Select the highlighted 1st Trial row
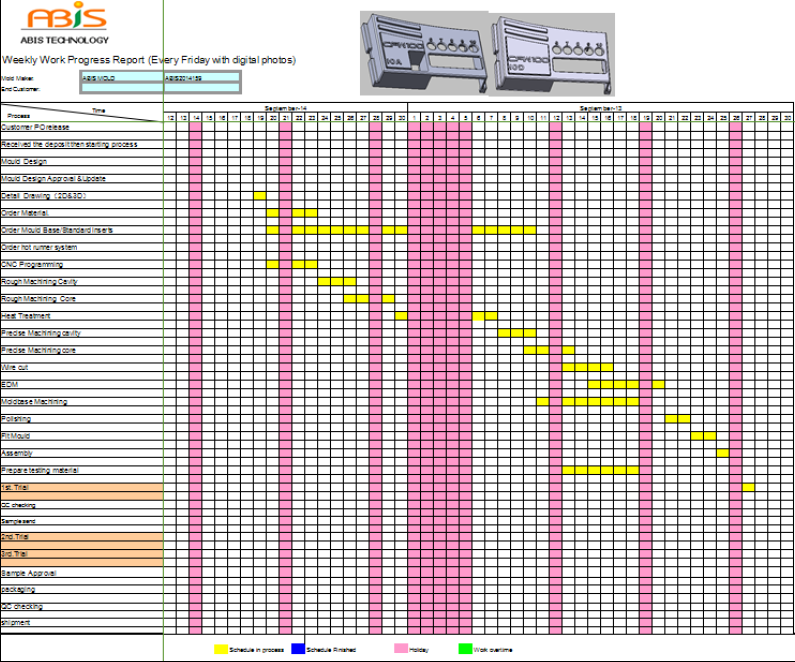 coord(81,490)
